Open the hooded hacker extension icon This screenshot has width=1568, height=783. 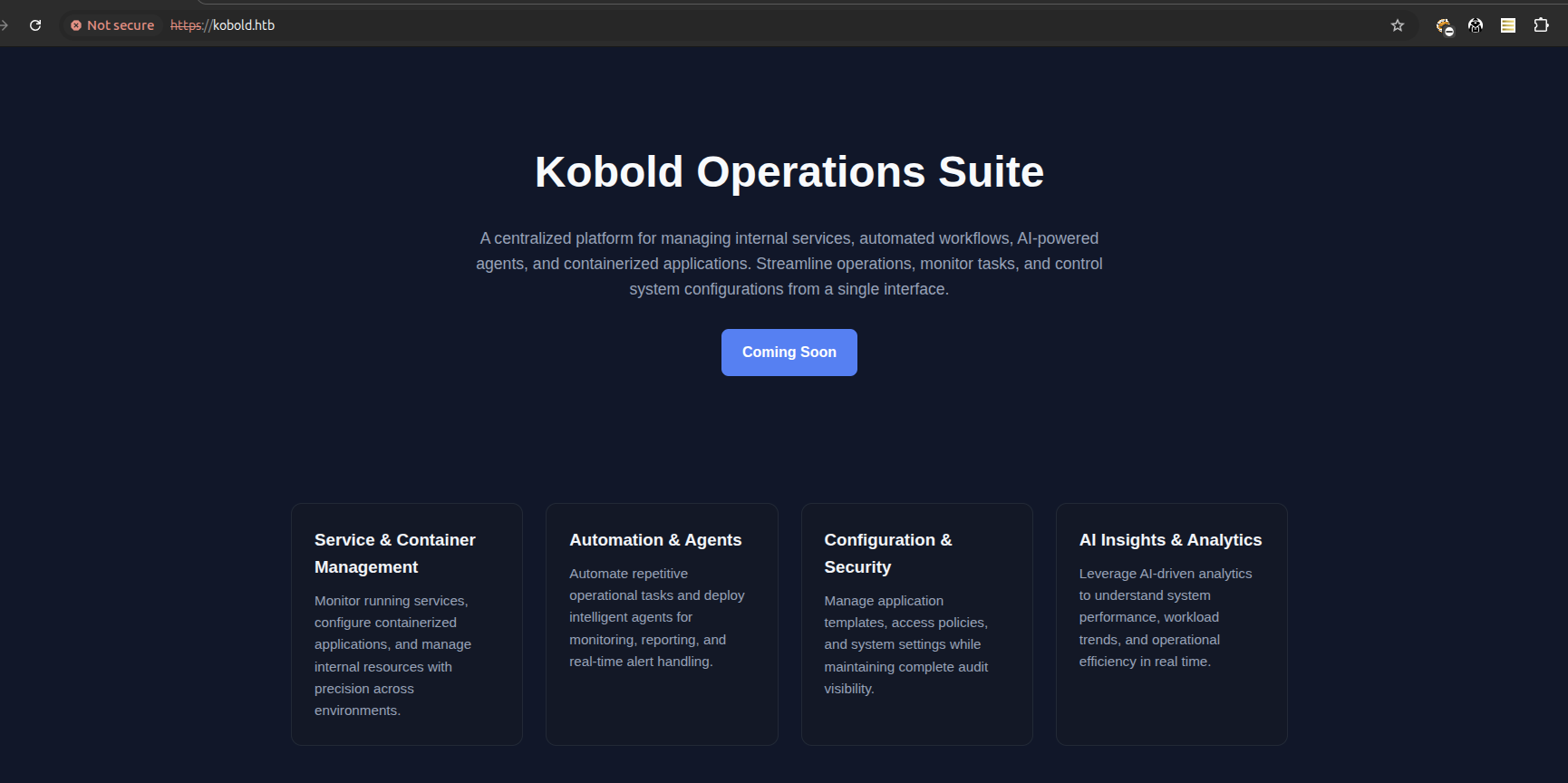click(x=1476, y=25)
